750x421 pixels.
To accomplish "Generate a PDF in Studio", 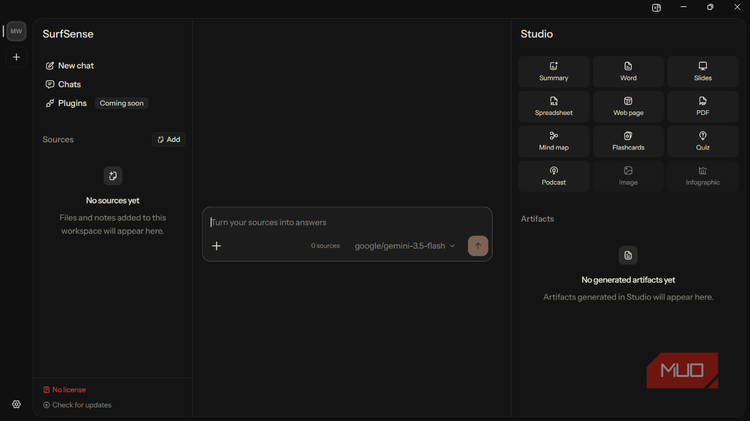I will pyautogui.click(x=703, y=107).
